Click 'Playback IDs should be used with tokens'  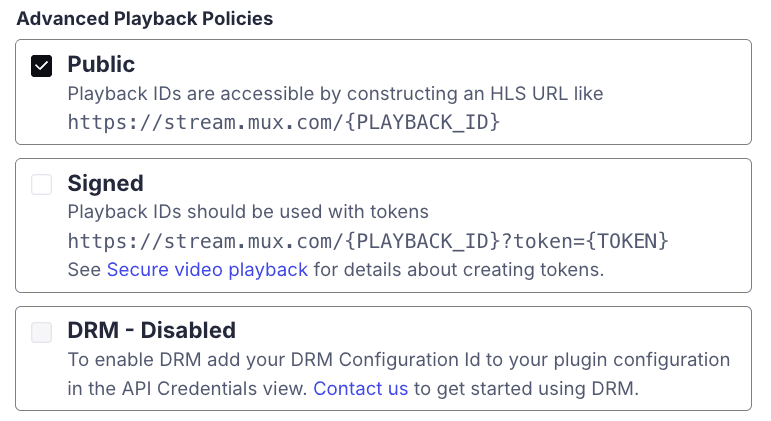[247, 212]
